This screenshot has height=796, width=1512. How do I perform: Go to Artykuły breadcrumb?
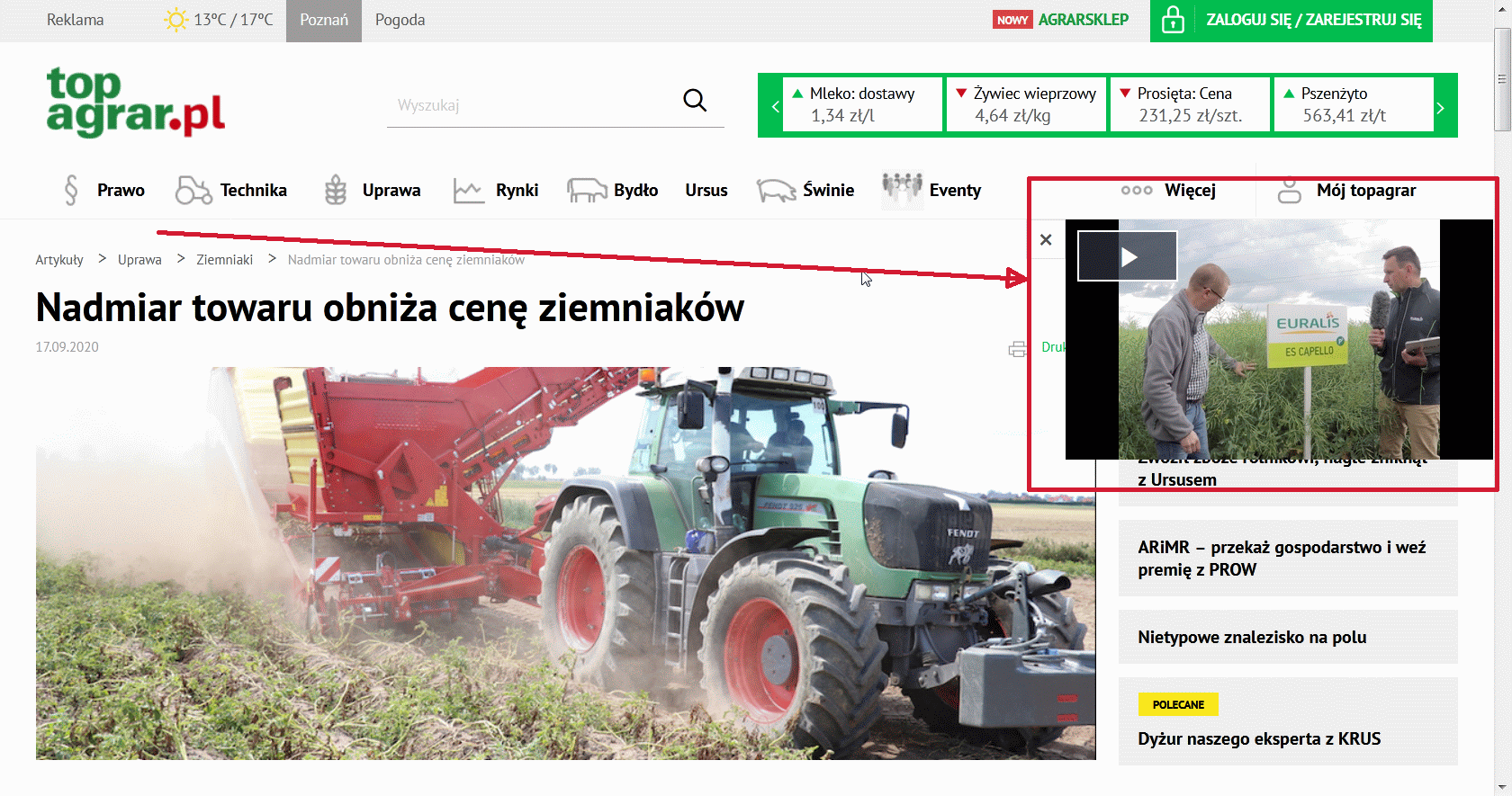pos(59,260)
